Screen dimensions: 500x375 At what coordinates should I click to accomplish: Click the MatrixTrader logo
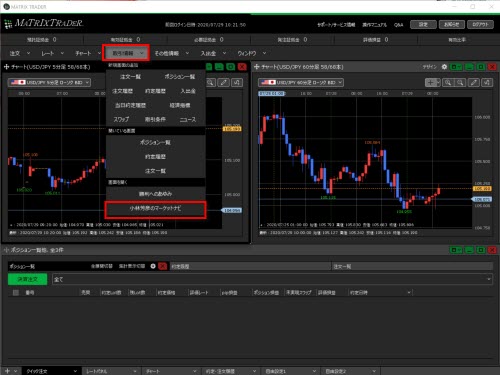coord(43,23)
